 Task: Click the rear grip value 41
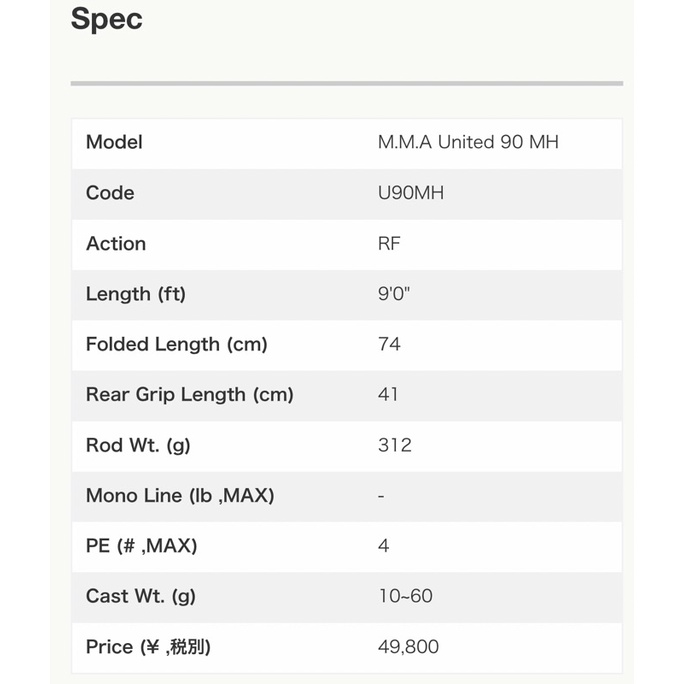[388, 394]
